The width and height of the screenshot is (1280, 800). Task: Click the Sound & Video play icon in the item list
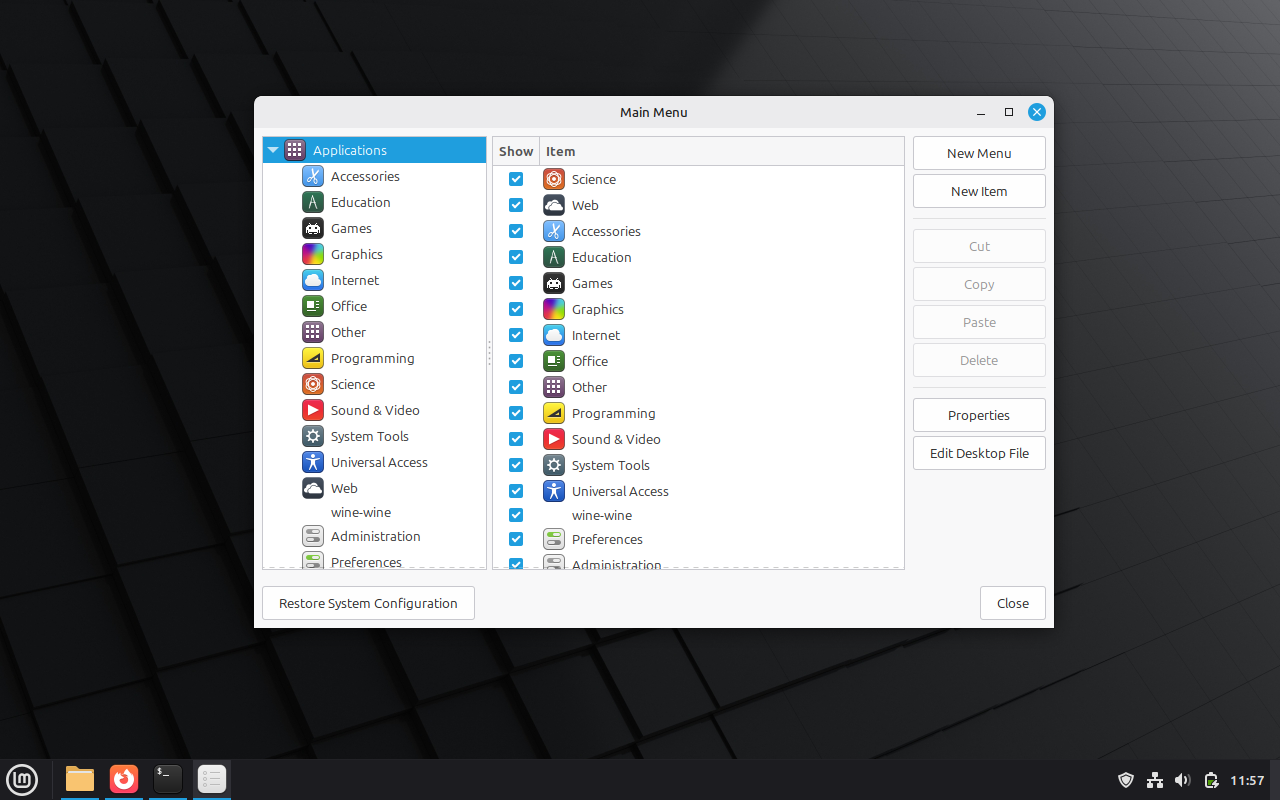tap(554, 439)
